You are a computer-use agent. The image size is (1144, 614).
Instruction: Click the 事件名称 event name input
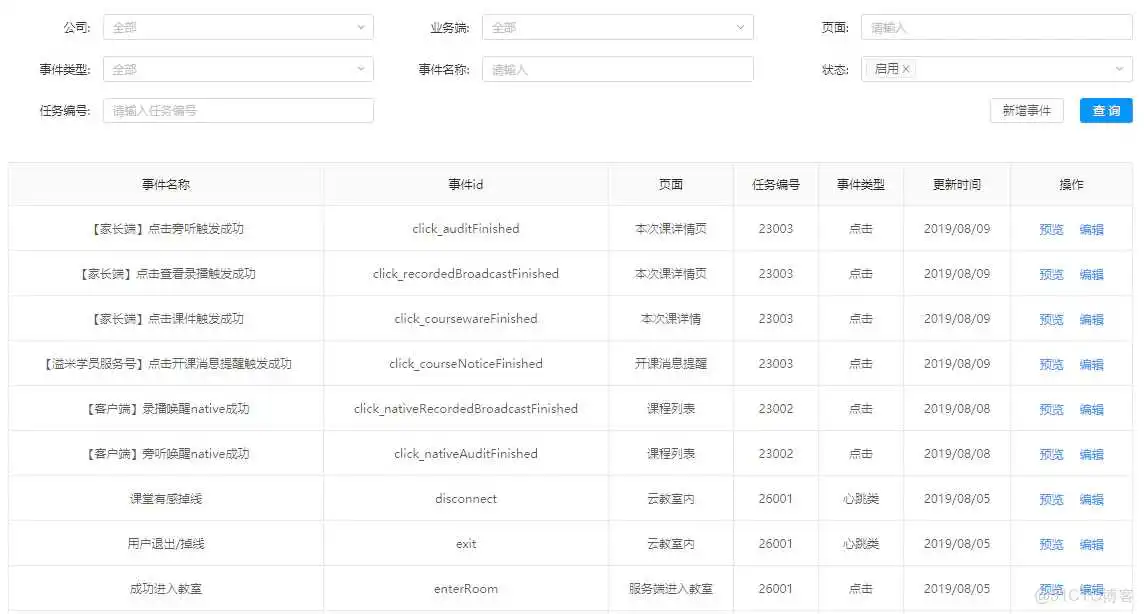coord(617,69)
